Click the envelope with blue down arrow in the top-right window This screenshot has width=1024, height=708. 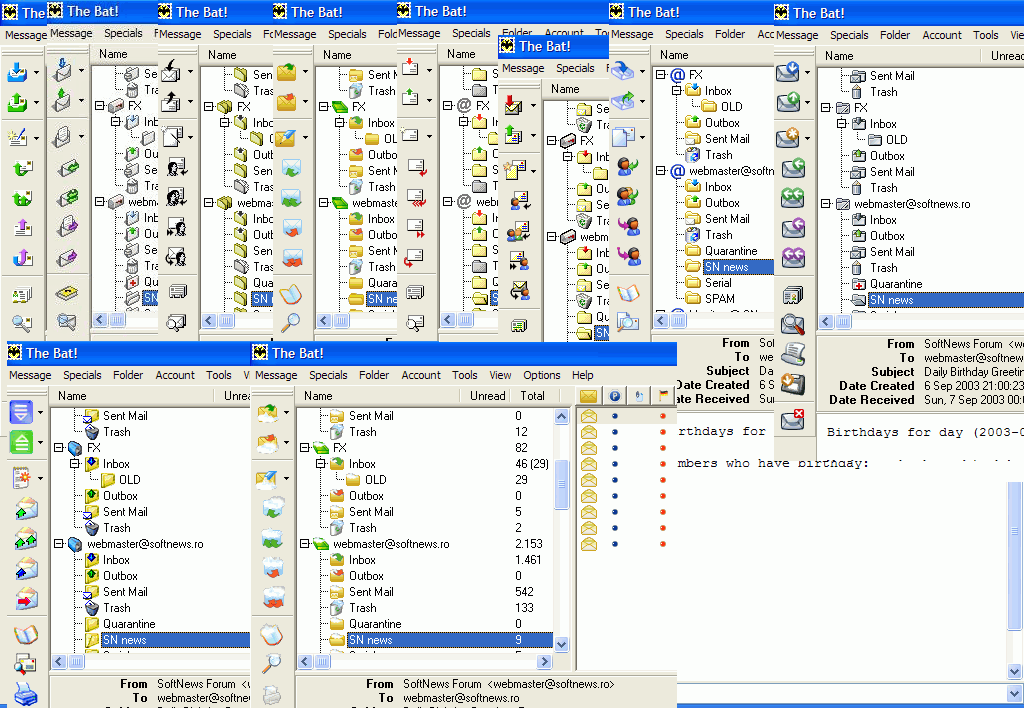pyautogui.click(x=788, y=72)
